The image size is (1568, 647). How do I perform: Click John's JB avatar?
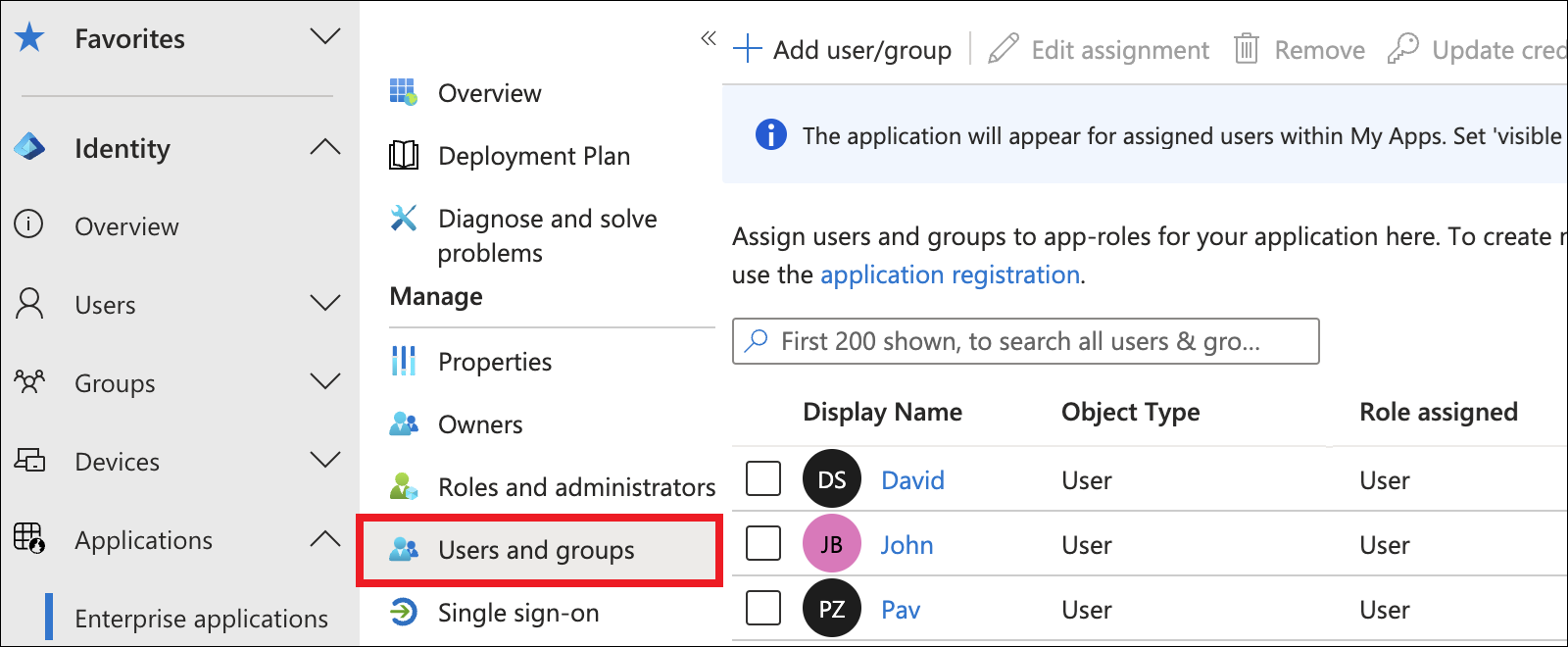pos(832,543)
